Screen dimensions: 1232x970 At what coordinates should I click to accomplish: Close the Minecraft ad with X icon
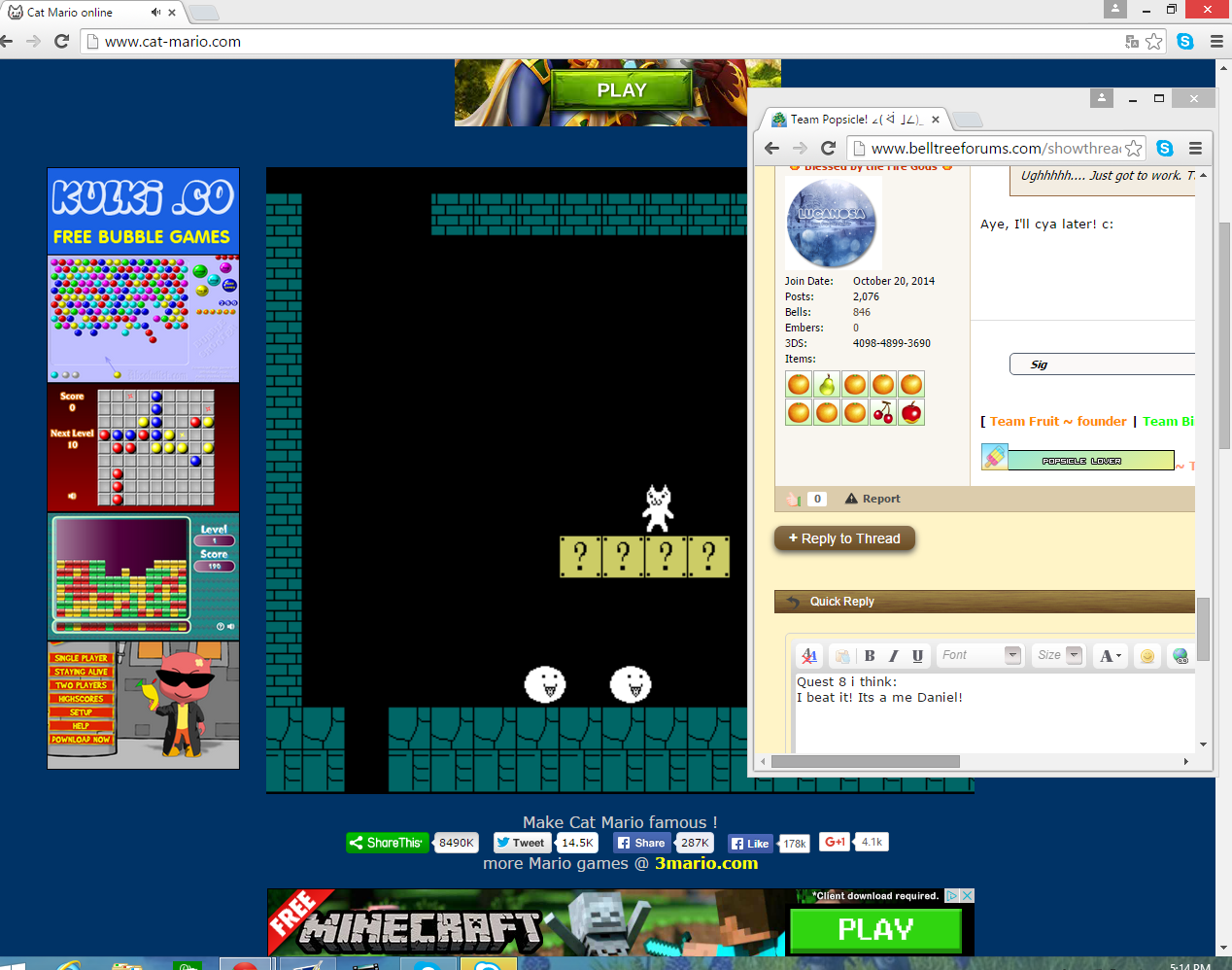coord(968,895)
